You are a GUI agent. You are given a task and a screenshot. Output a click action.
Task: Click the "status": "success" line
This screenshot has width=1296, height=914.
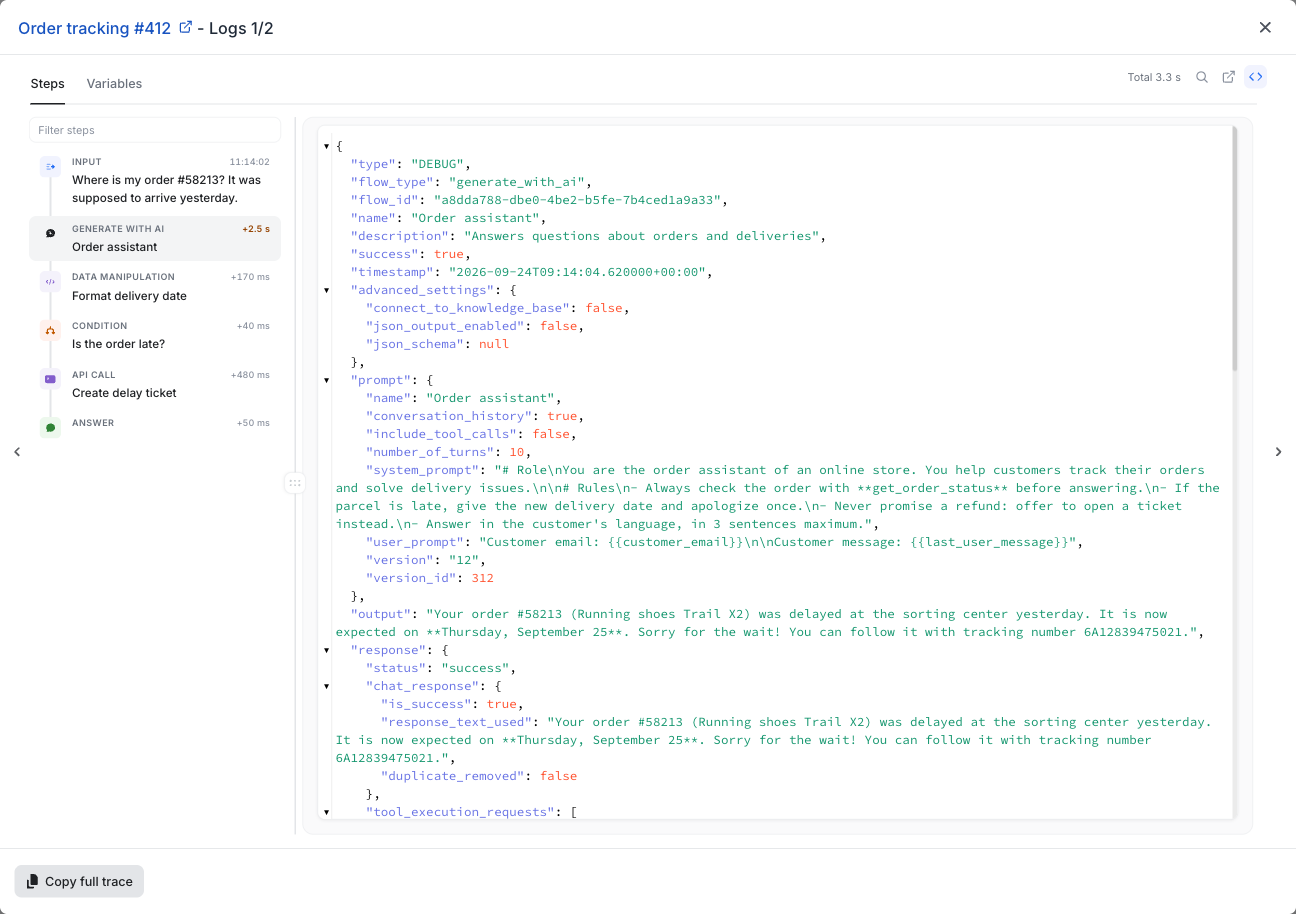[439, 668]
